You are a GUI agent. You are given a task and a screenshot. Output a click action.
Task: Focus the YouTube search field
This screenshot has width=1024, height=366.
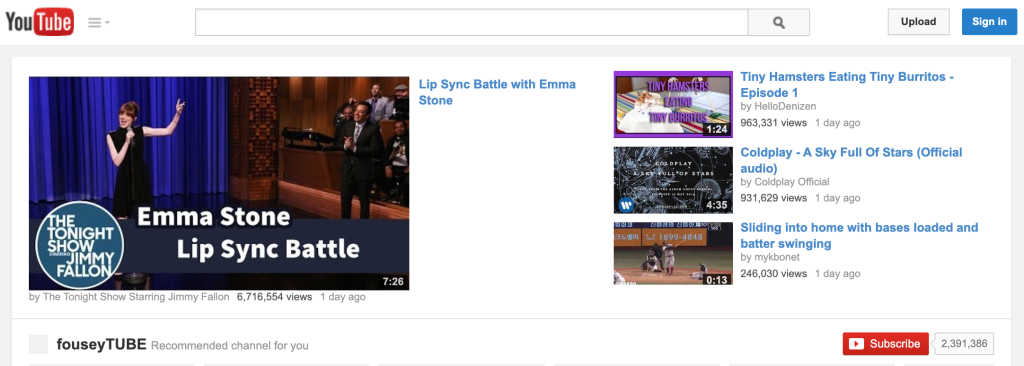click(x=472, y=22)
